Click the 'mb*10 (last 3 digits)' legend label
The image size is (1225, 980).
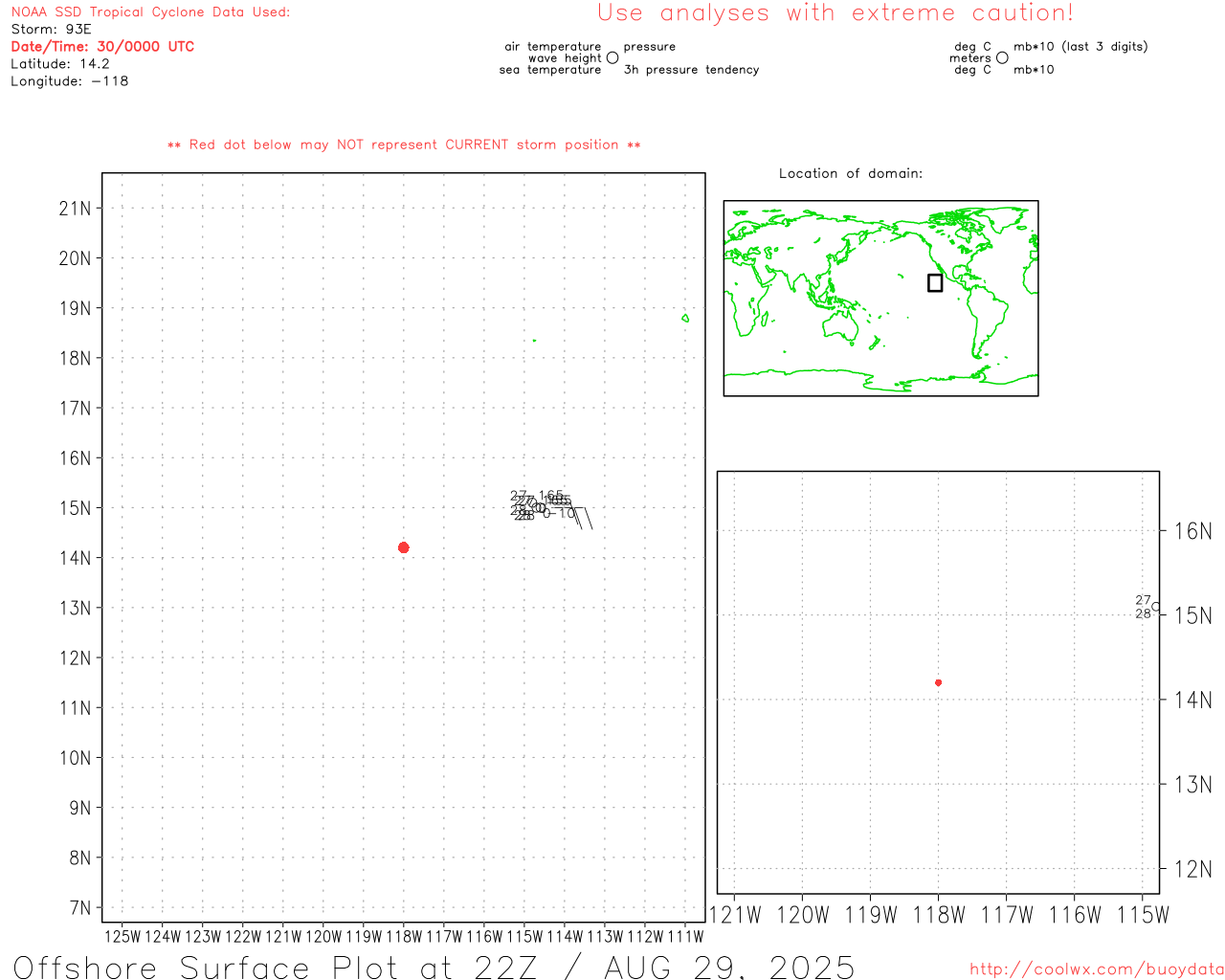point(1080,46)
